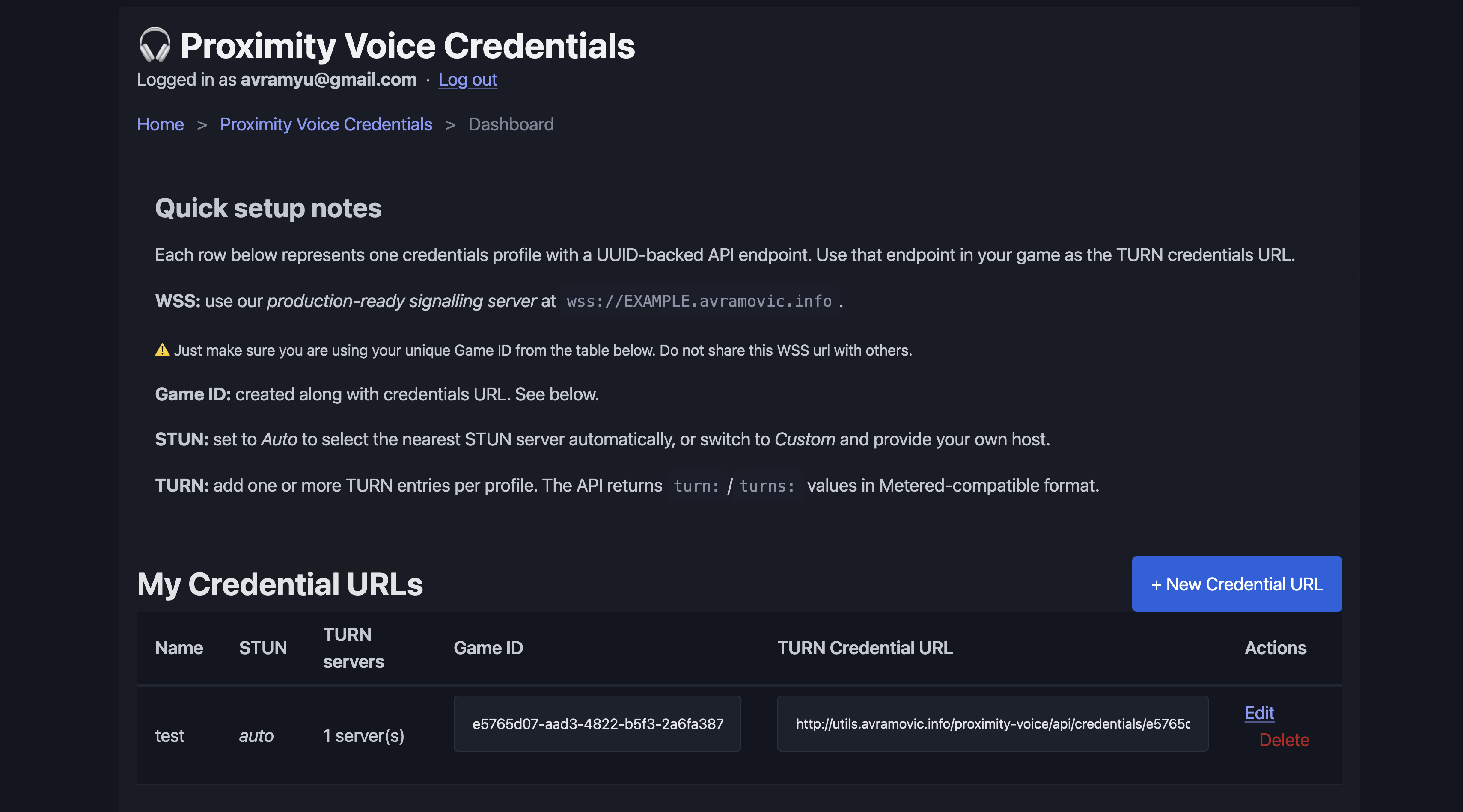Create a new credential URL
Image resolution: width=1463 pixels, height=812 pixels.
pos(1236,584)
